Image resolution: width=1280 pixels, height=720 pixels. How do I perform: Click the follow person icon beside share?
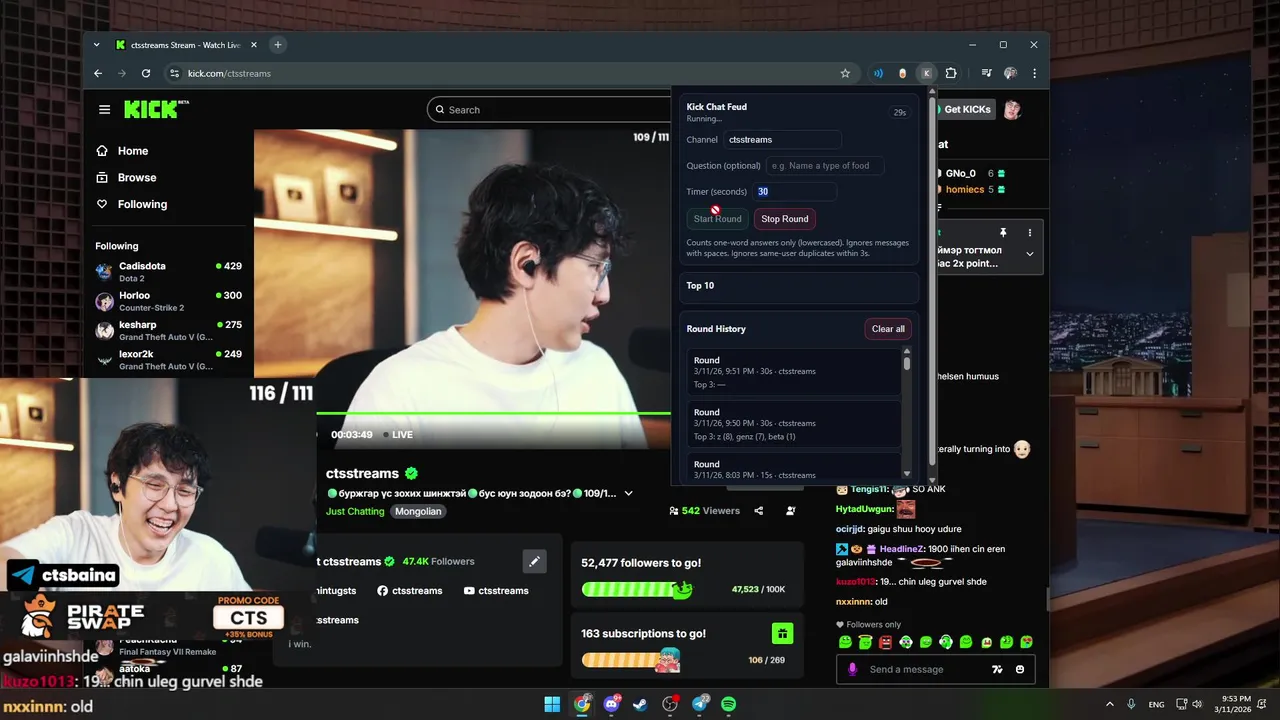tap(790, 511)
